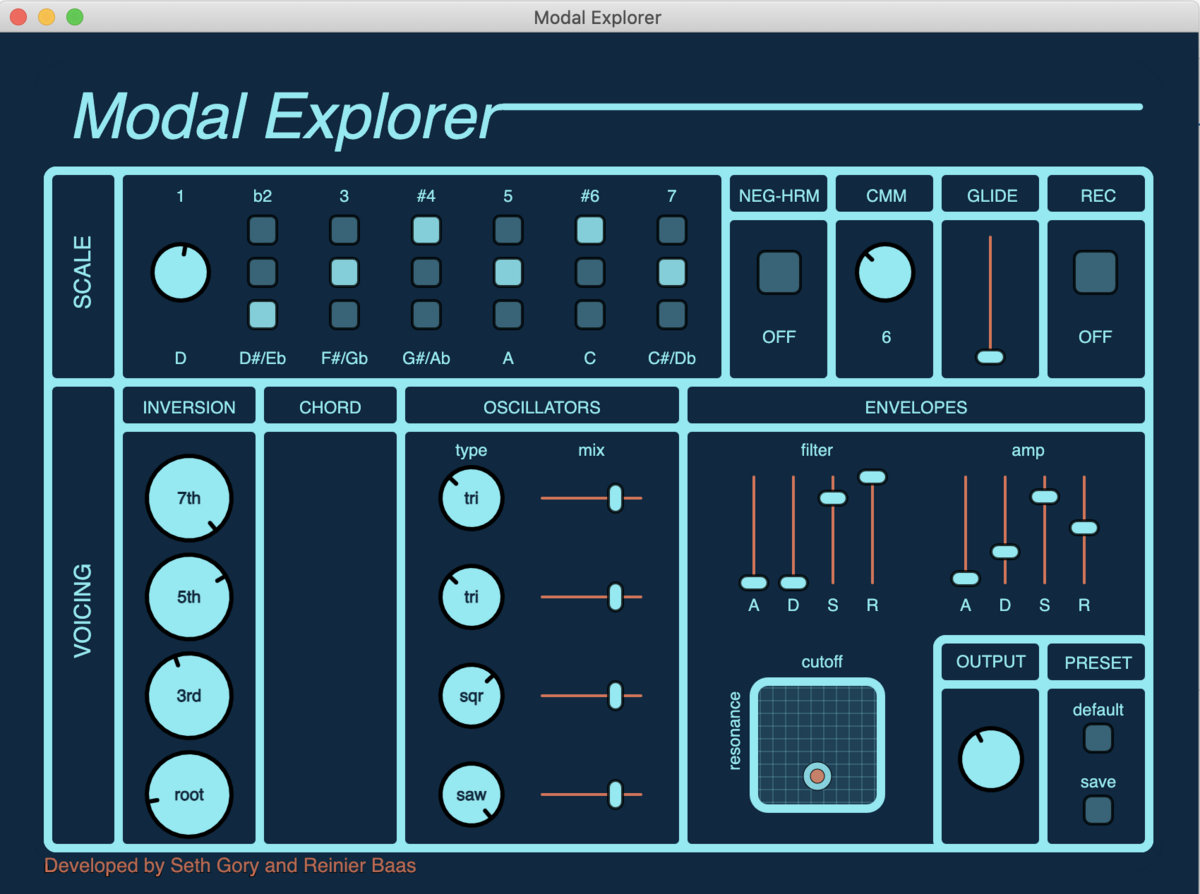Click the cutoff resonance XY pad dot

pyautogui.click(x=817, y=776)
